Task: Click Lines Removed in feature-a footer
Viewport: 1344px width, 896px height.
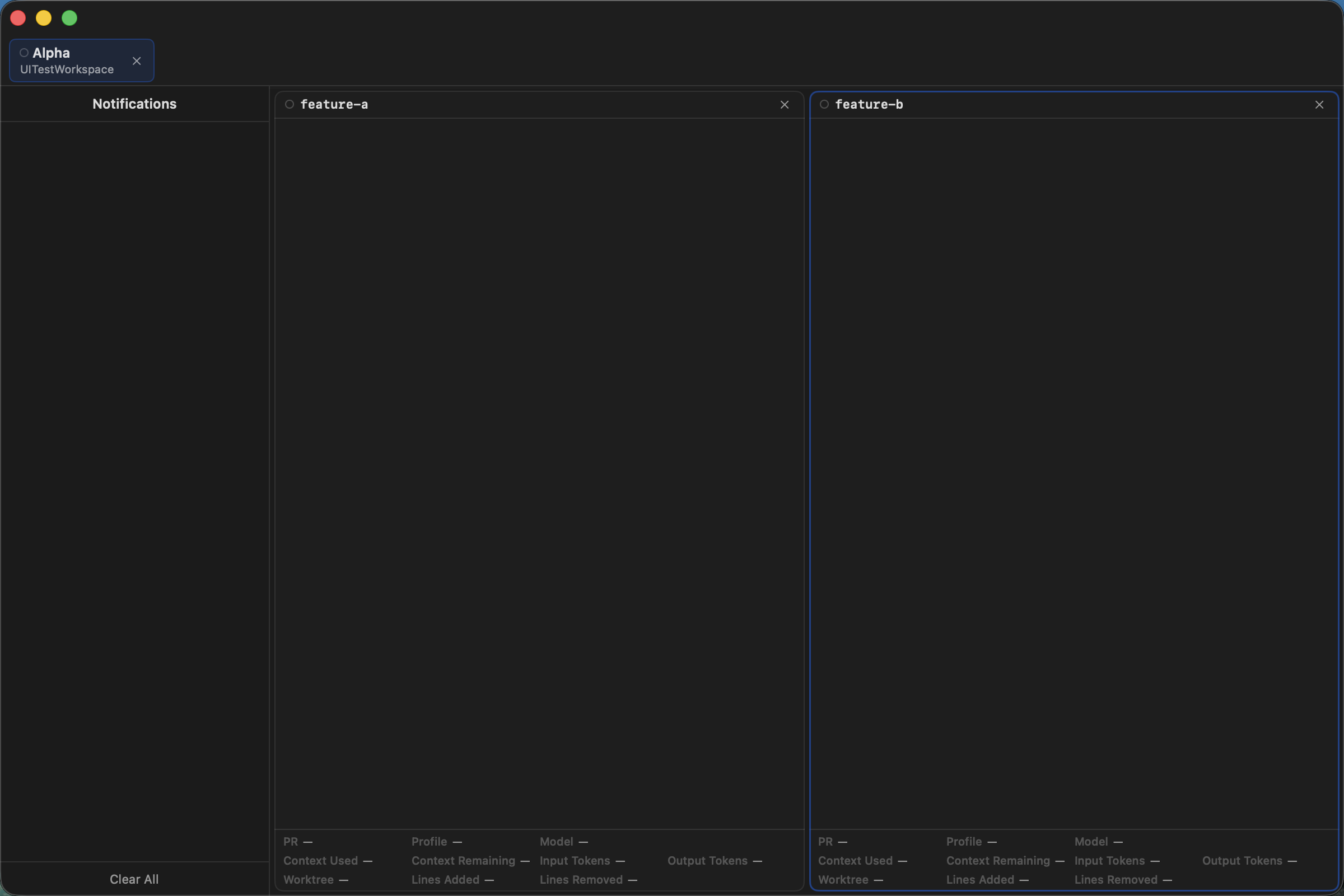Action: pyautogui.click(x=581, y=879)
